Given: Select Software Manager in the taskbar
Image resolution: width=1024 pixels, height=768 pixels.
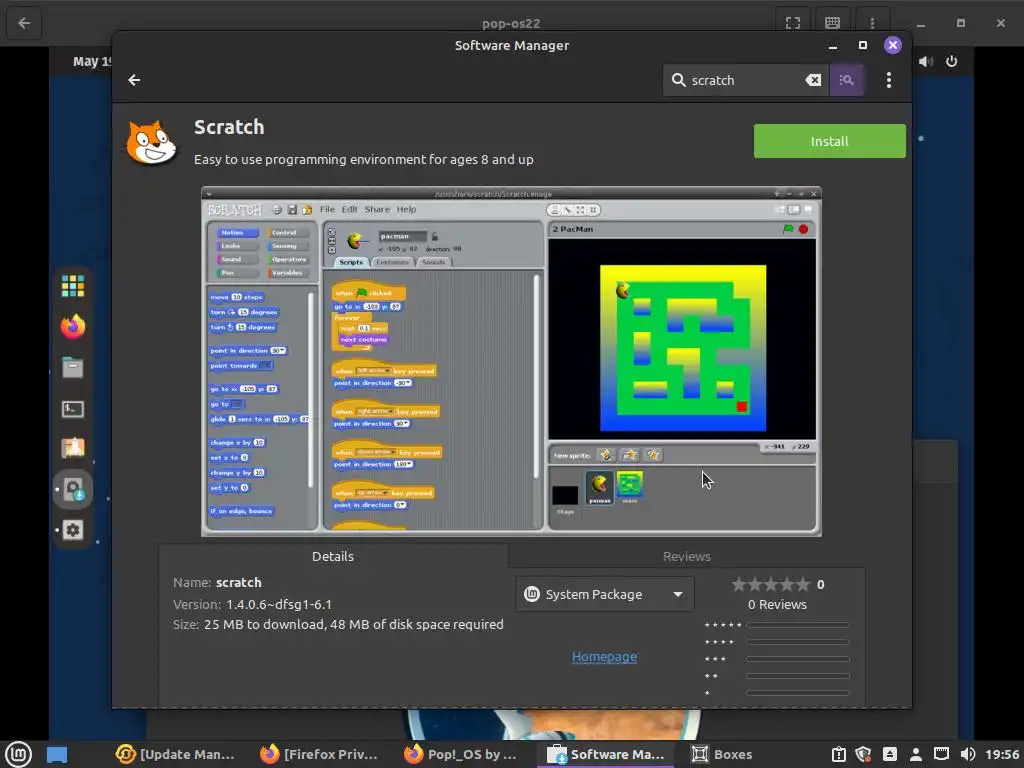Looking at the screenshot, I should tap(605, 754).
